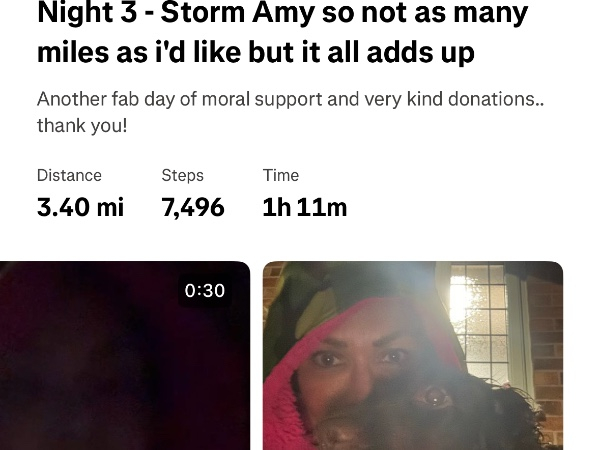Image resolution: width=600 pixels, height=450 pixels.
Task: Click the Steps label
Action: (183, 175)
